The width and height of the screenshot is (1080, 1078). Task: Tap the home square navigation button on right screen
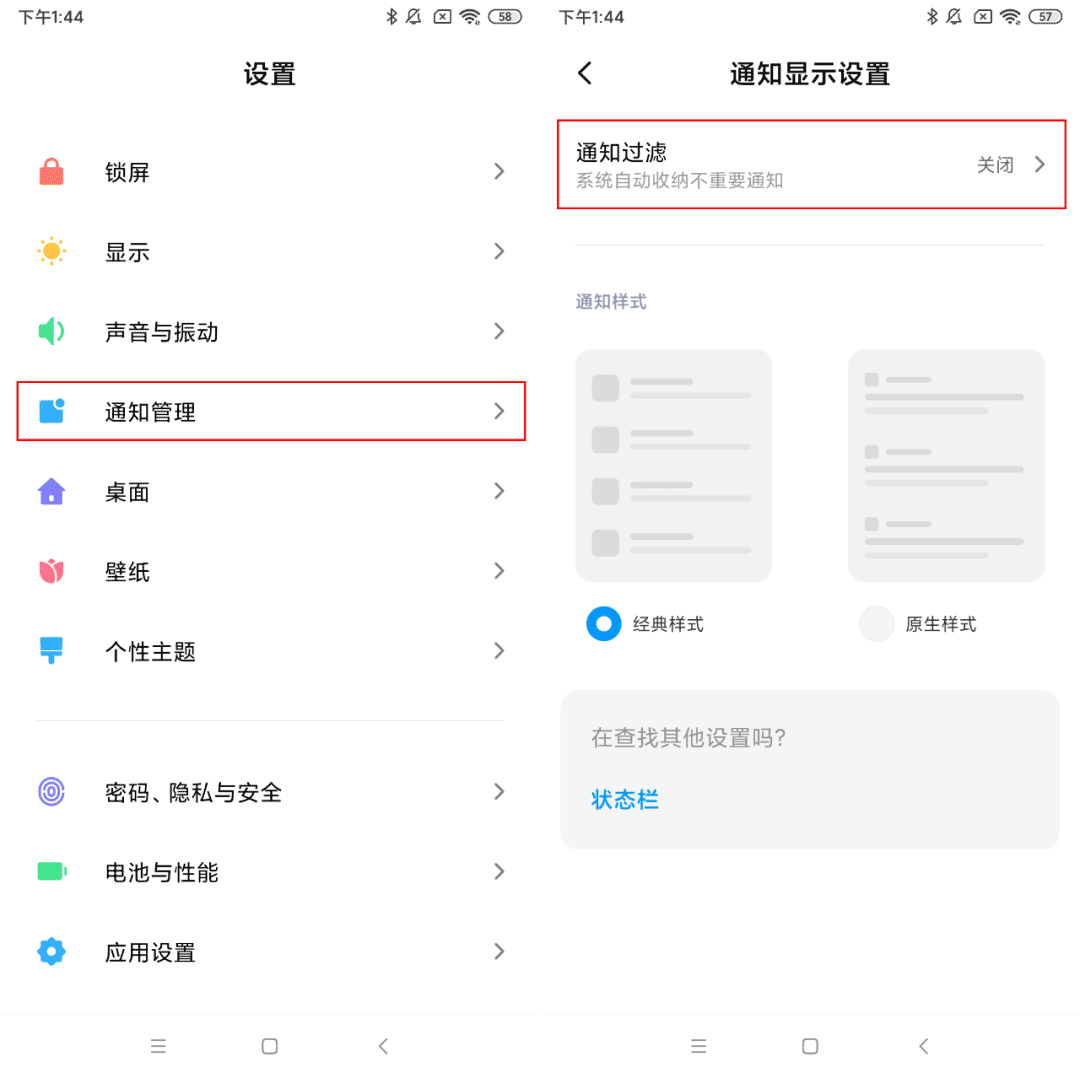pos(810,1046)
